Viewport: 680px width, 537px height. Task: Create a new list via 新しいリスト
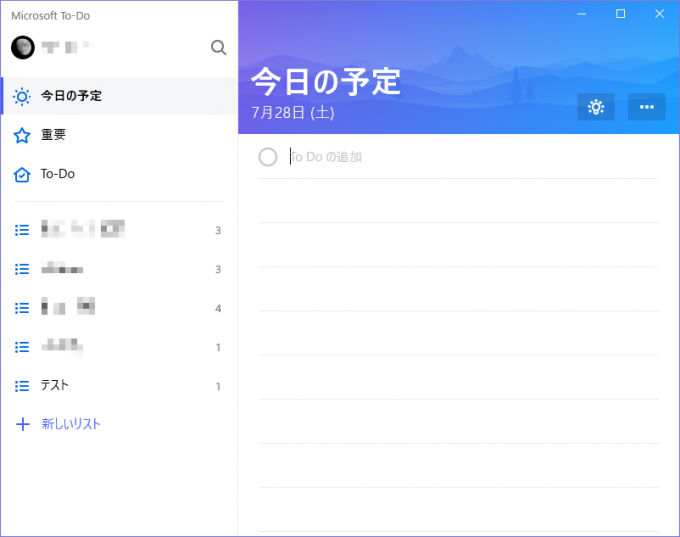click(x=119, y=424)
